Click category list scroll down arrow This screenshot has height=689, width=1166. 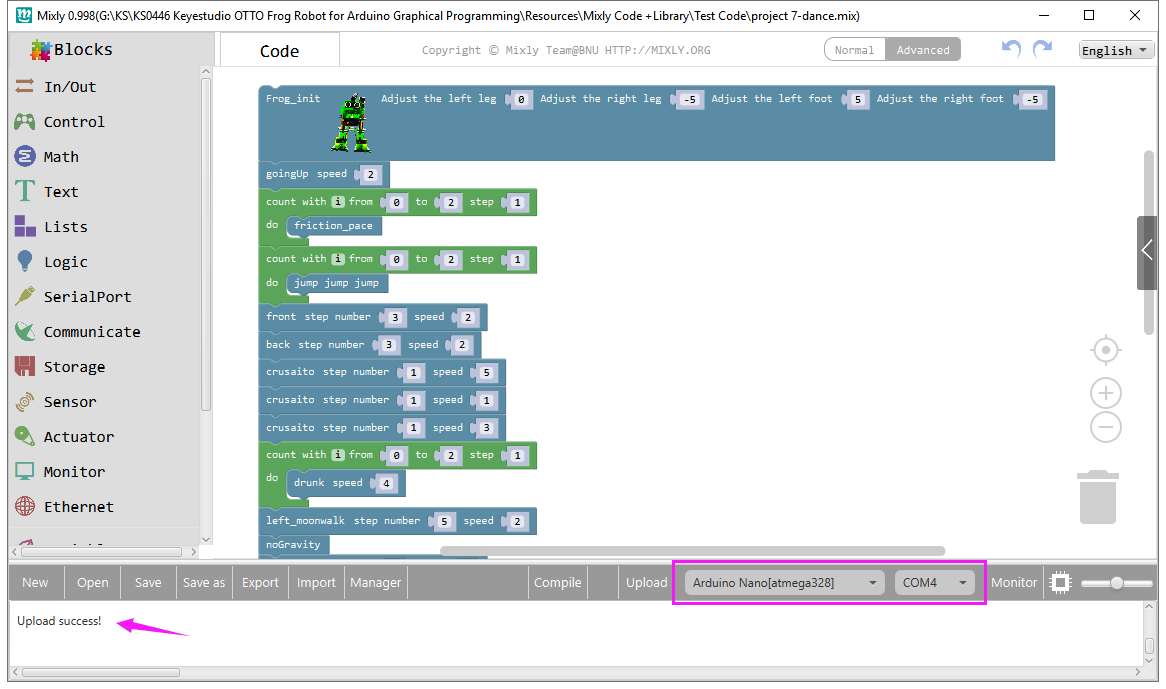point(206,540)
